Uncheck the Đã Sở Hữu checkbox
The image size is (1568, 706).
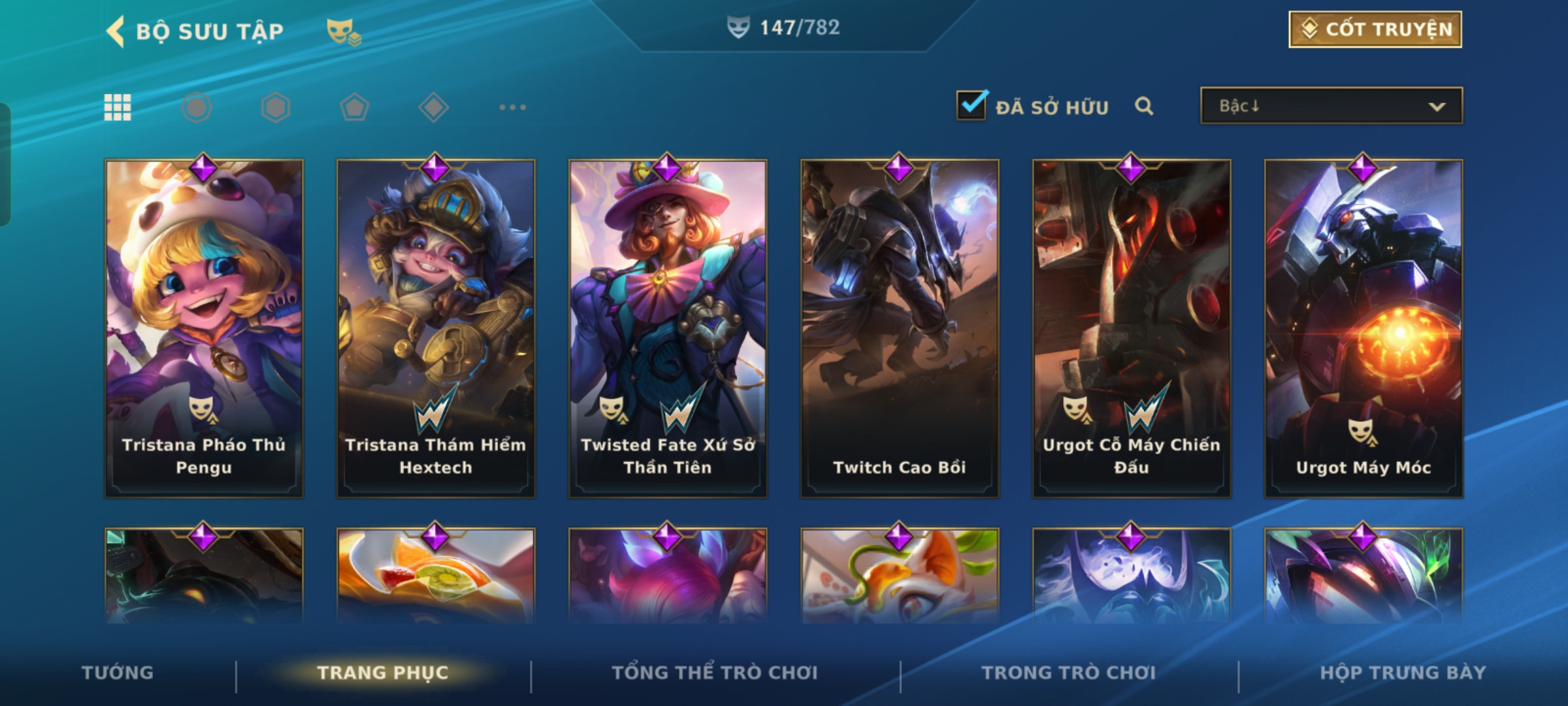click(972, 105)
